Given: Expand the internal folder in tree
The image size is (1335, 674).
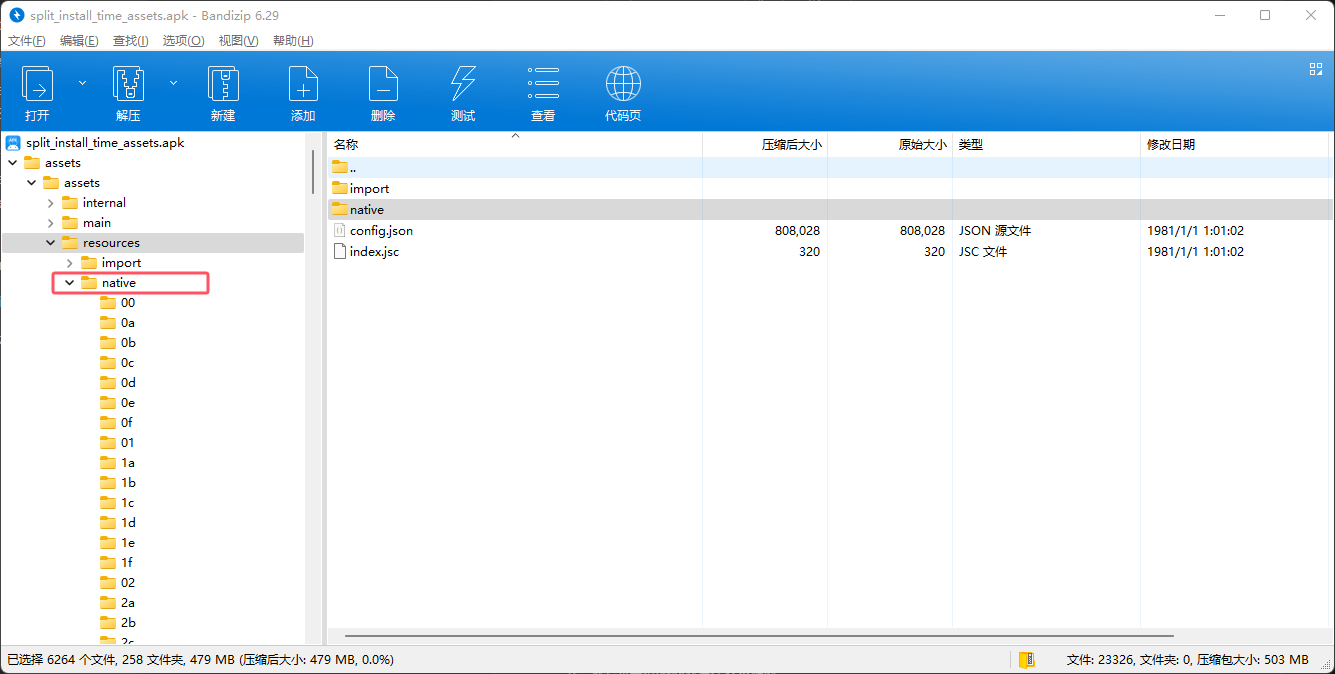Looking at the screenshot, I should (50, 203).
